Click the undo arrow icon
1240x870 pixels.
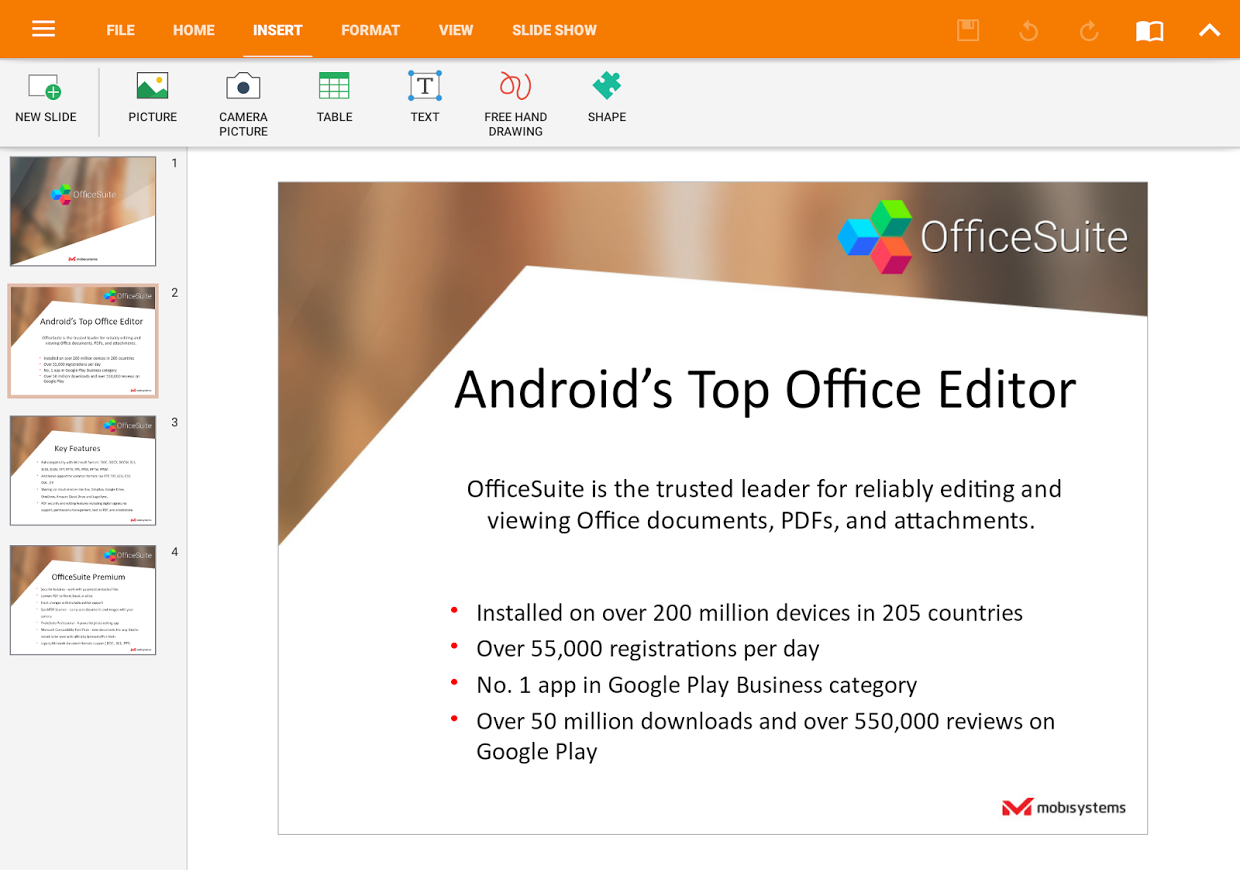click(1028, 30)
